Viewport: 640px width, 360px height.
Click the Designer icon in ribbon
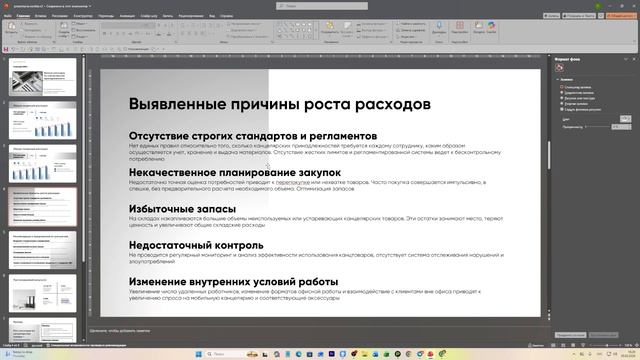point(478,27)
